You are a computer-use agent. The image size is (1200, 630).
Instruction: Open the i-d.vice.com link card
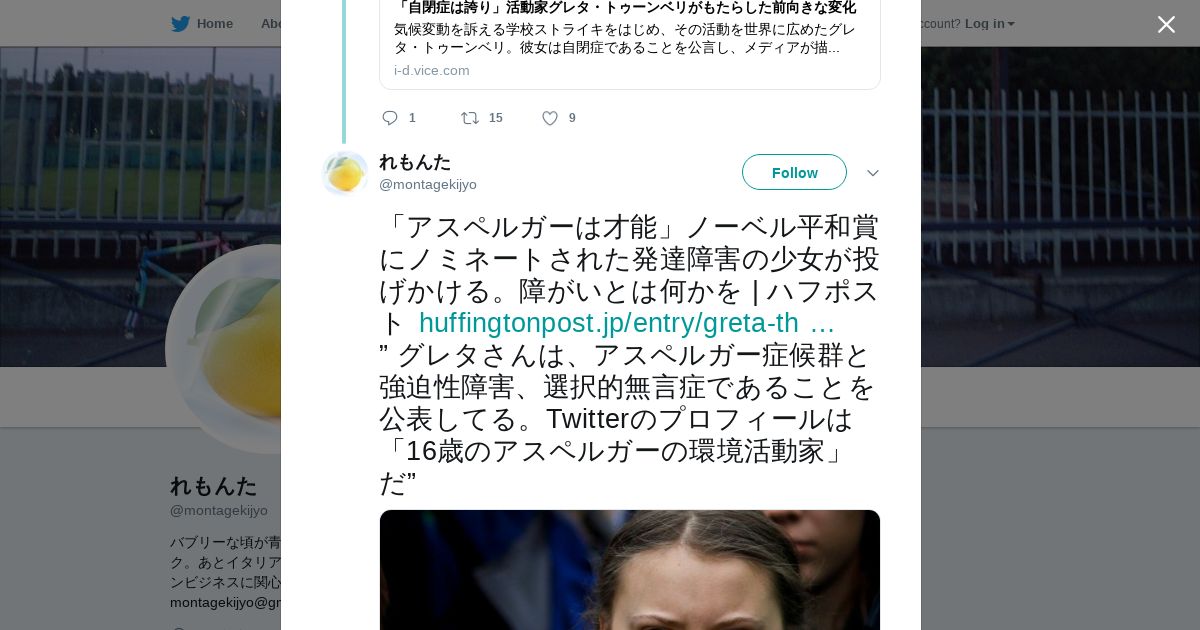point(630,44)
